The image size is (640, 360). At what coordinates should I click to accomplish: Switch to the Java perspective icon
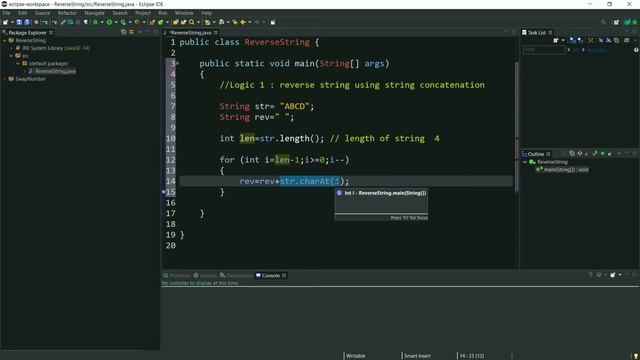point(627,22)
